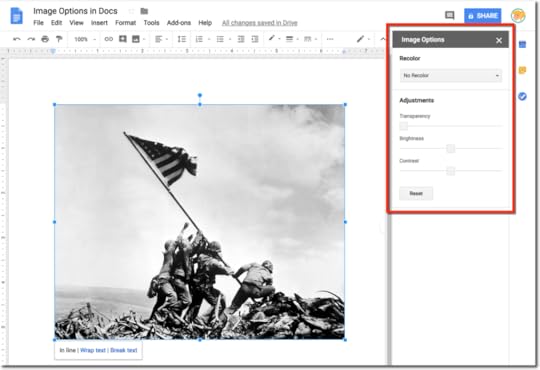This screenshot has width=540, height=370.
Task: Expand the Insert image dropdown arrow
Action: pyautogui.click(x=144, y=39)
